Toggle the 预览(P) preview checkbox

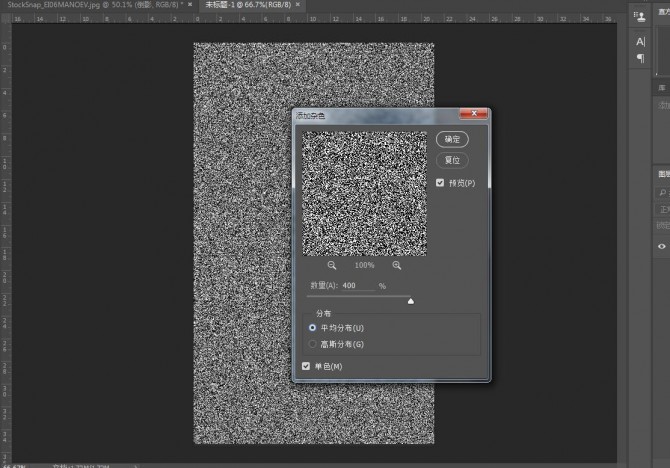click(x=441, y=183)
